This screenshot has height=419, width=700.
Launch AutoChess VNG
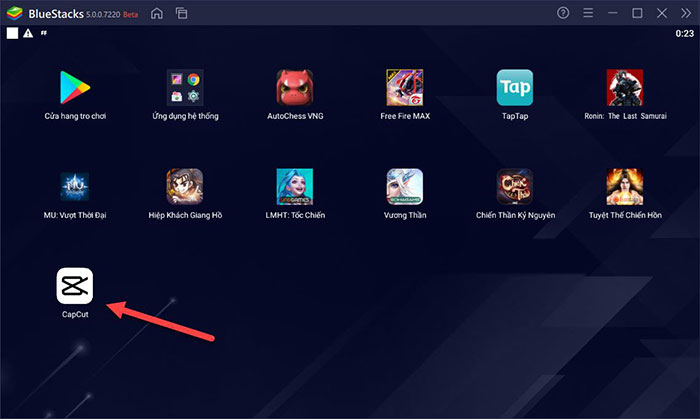point(295,87)
